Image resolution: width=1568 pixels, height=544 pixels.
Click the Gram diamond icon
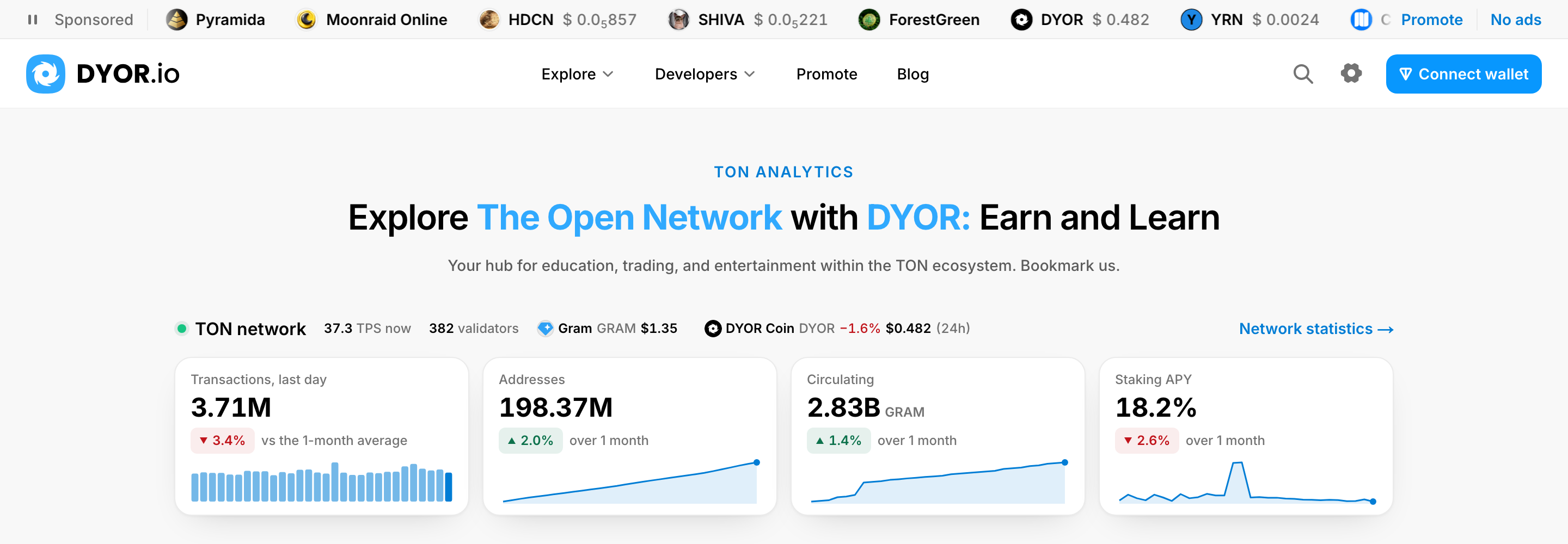pyautogui.click(x=546, y=329)
